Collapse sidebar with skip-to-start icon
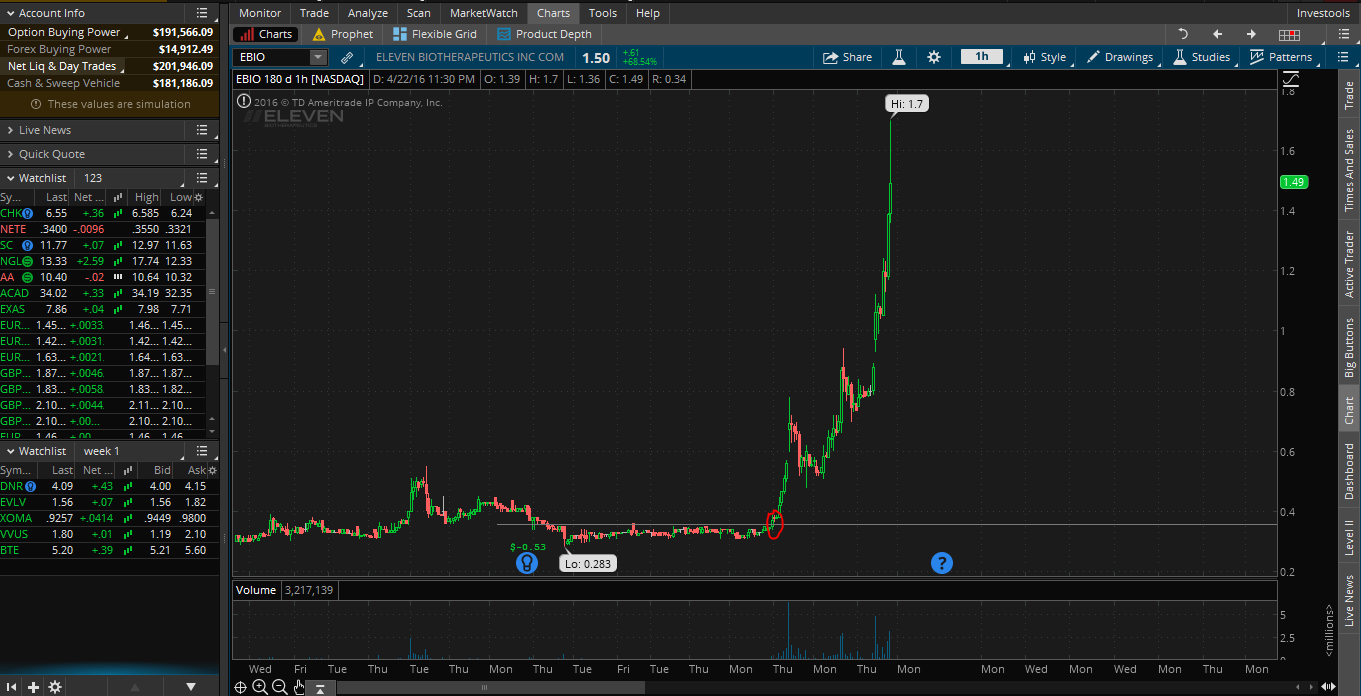Image resolution: width=1361 pixels, height=696 pixels. point(9,687)
